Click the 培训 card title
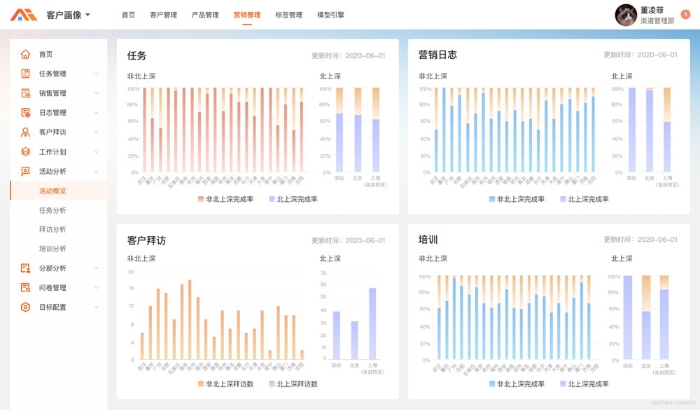 [428, 239]
